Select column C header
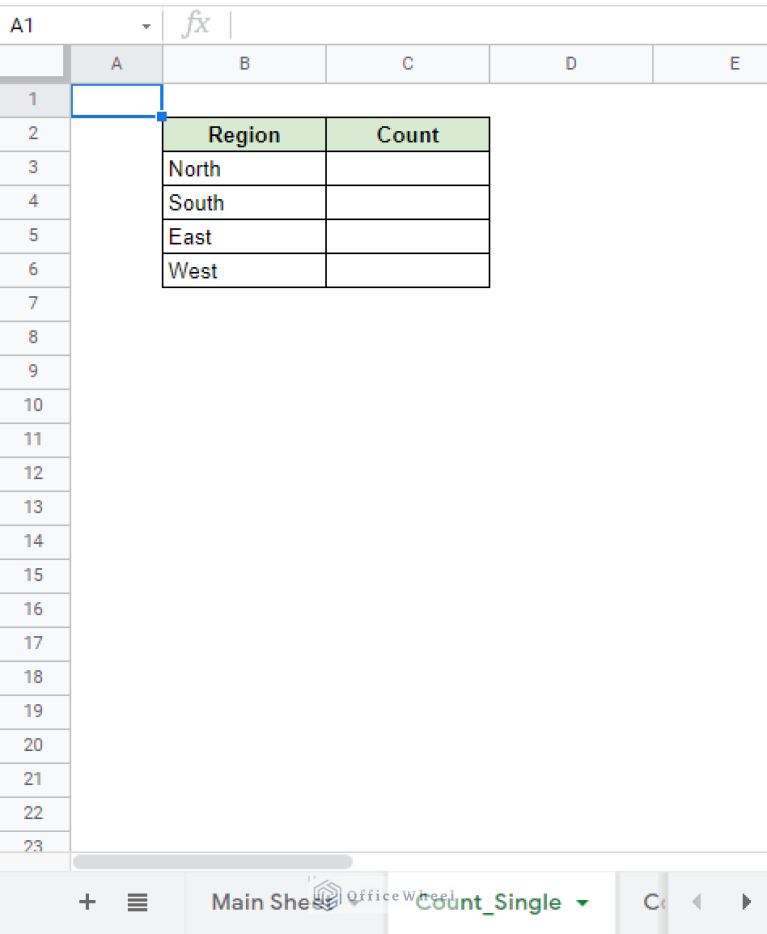 pyautogui.click(x=407, y=63)
